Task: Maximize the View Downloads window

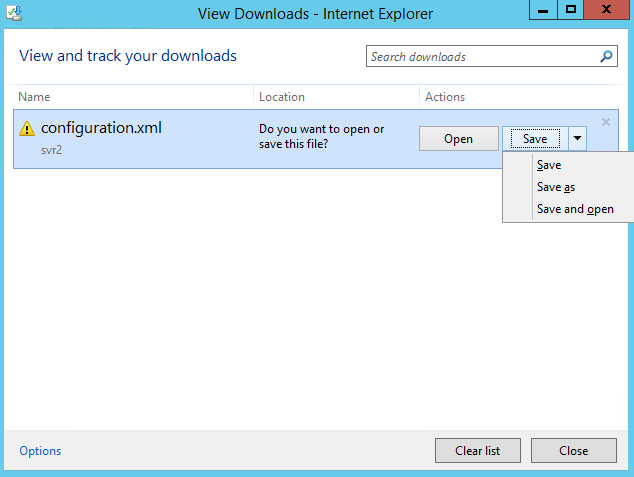Action: coord(571,10)
